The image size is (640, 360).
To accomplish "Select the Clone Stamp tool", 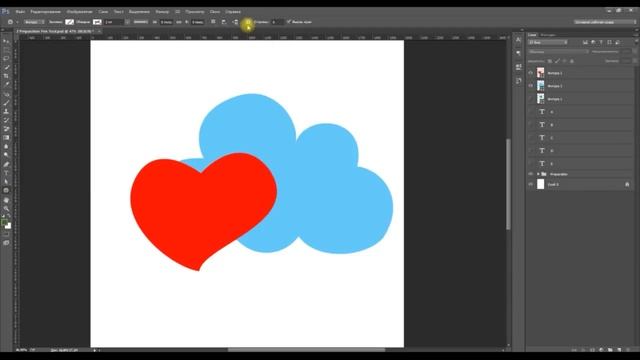I will click(6, 111).
